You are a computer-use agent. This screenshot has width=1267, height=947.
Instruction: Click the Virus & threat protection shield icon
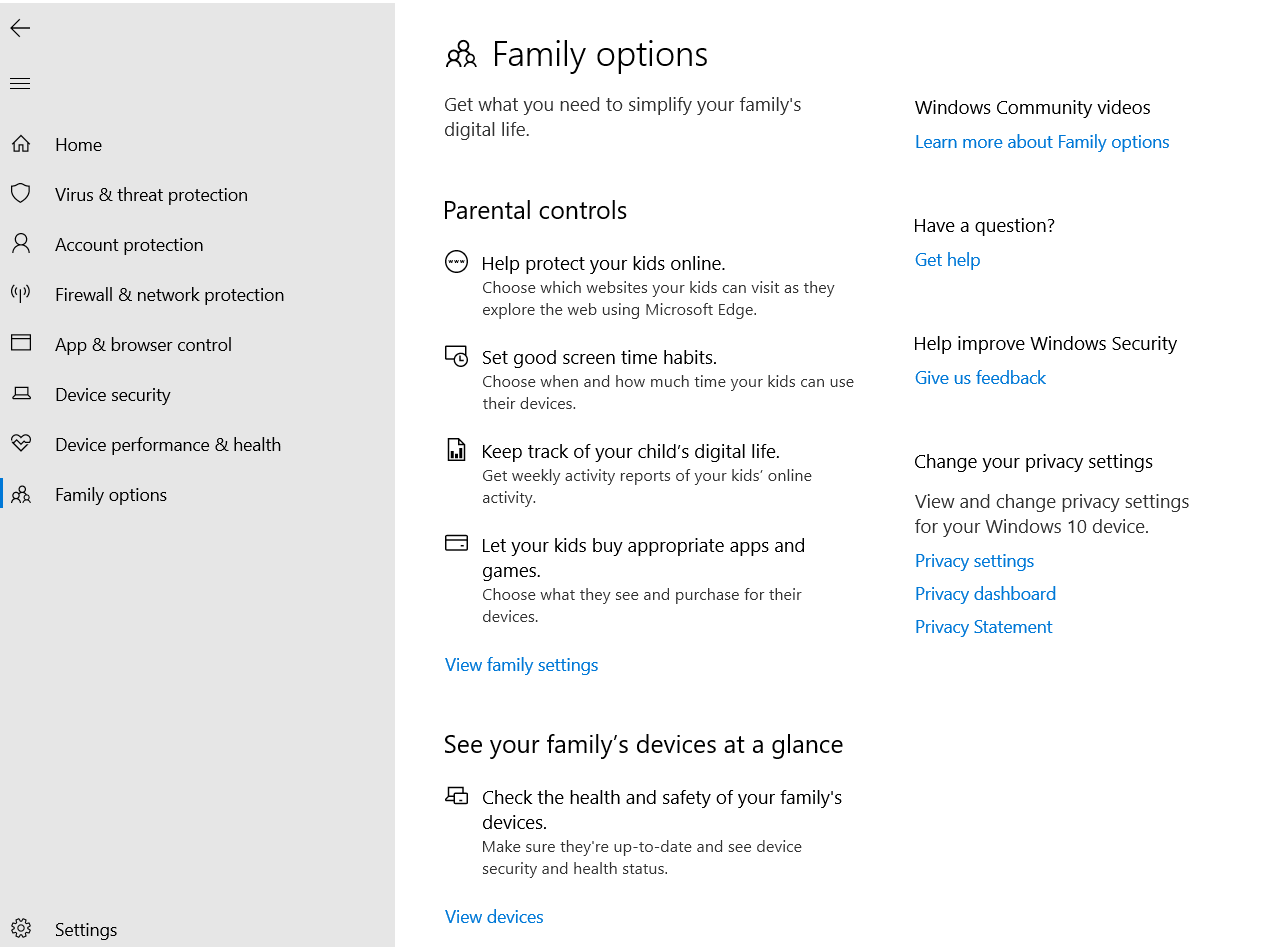coord(21,194)
